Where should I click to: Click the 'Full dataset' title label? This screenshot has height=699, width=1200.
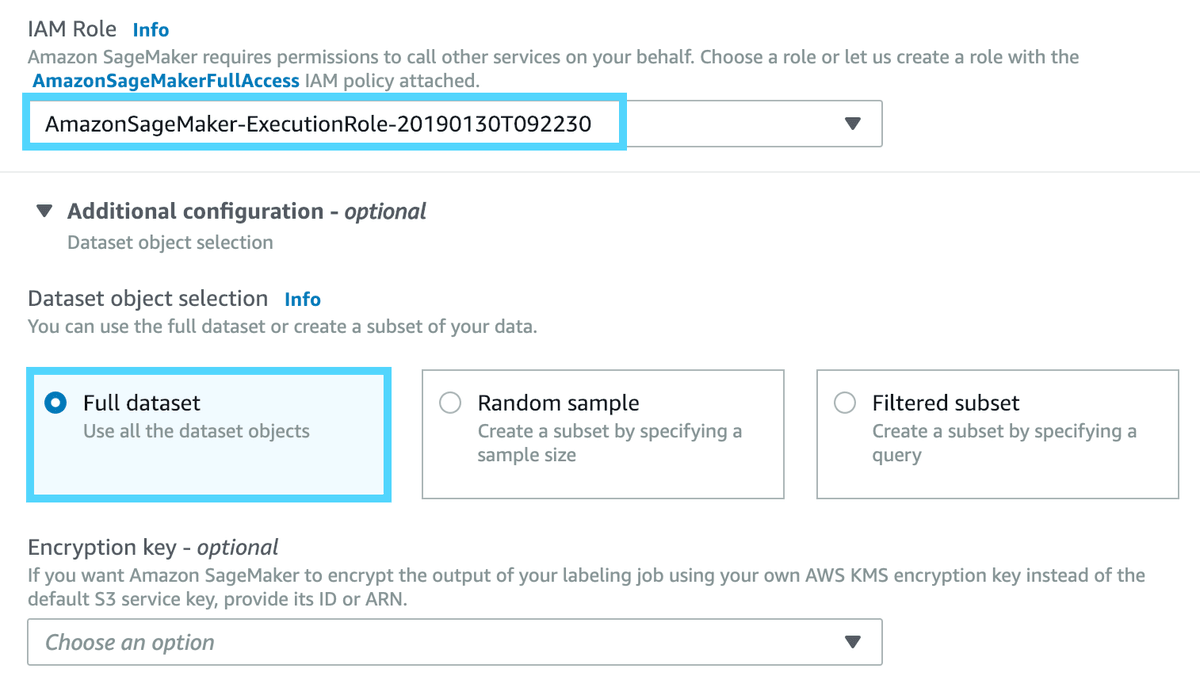(x=141, y=403)
